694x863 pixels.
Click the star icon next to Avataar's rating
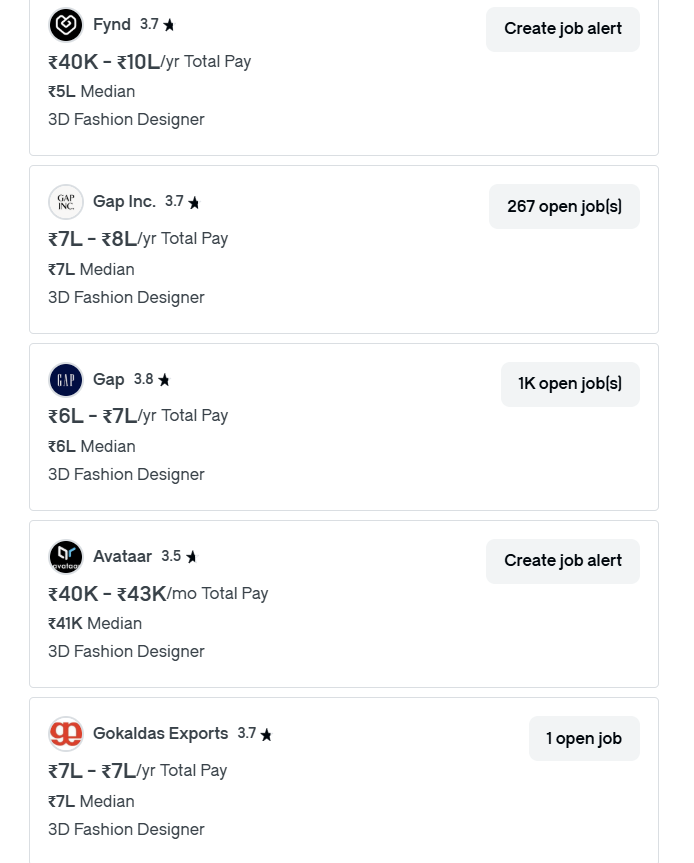coord(191,556)
